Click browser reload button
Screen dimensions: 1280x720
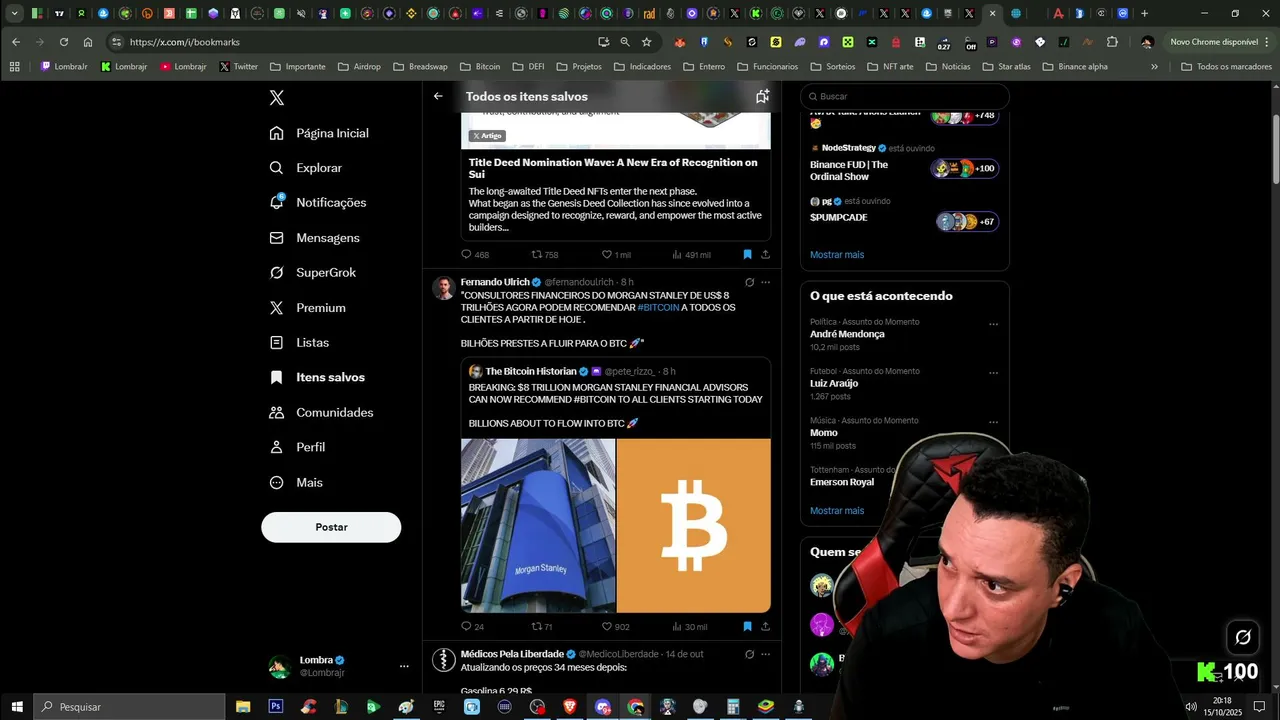pyautogui.click(x=64, y=42)
